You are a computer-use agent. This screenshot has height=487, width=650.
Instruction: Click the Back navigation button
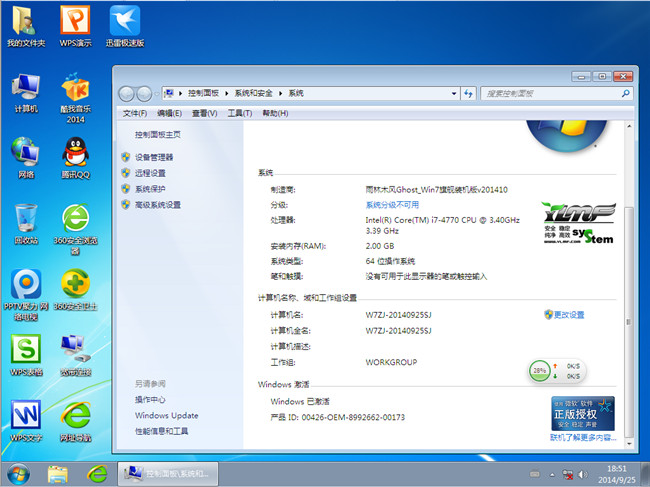click(x=126, y=94)
